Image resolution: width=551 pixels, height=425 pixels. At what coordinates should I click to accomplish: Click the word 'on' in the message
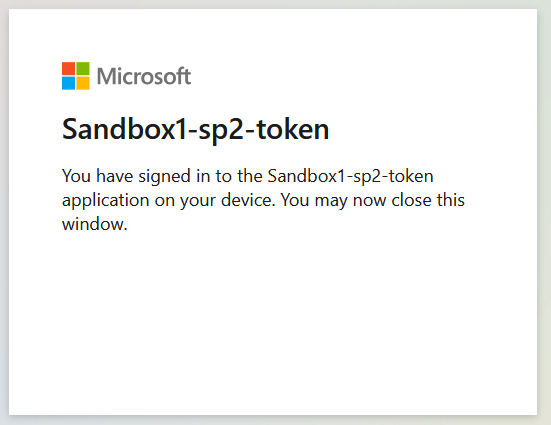coord(165,201)
